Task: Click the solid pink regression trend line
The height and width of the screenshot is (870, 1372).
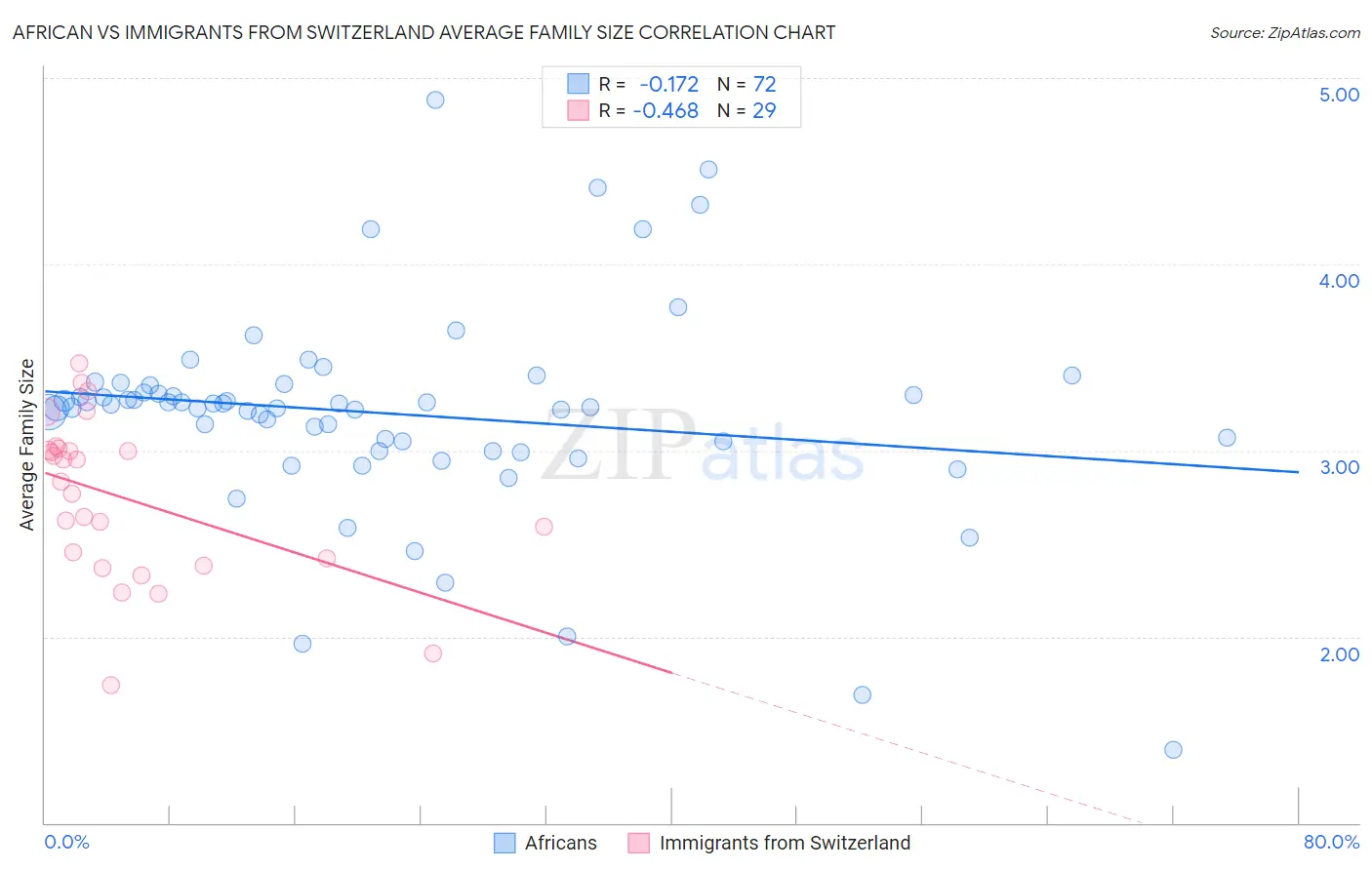Action: (x=357, y=572)
